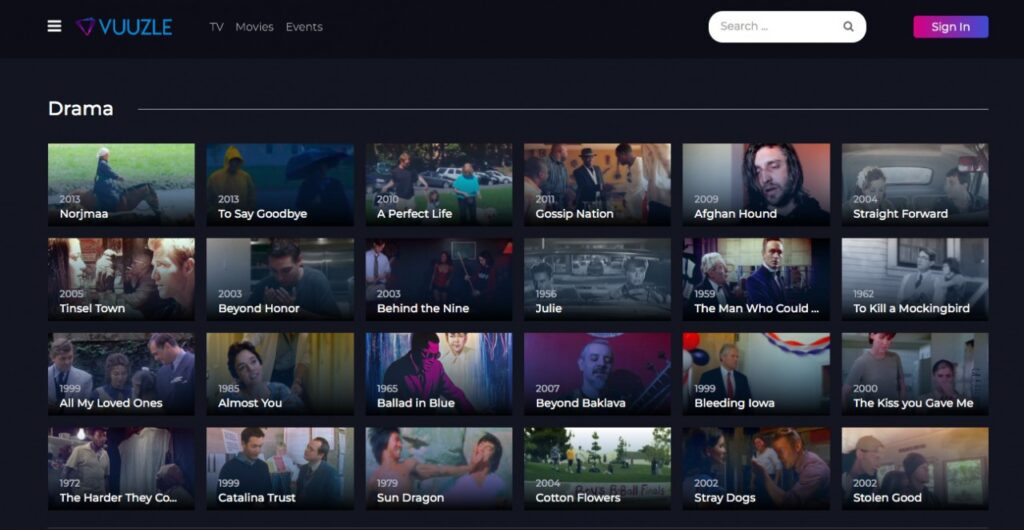The image size is (1024, 530).
Task: Go to the Movies section
Action: 254,27
